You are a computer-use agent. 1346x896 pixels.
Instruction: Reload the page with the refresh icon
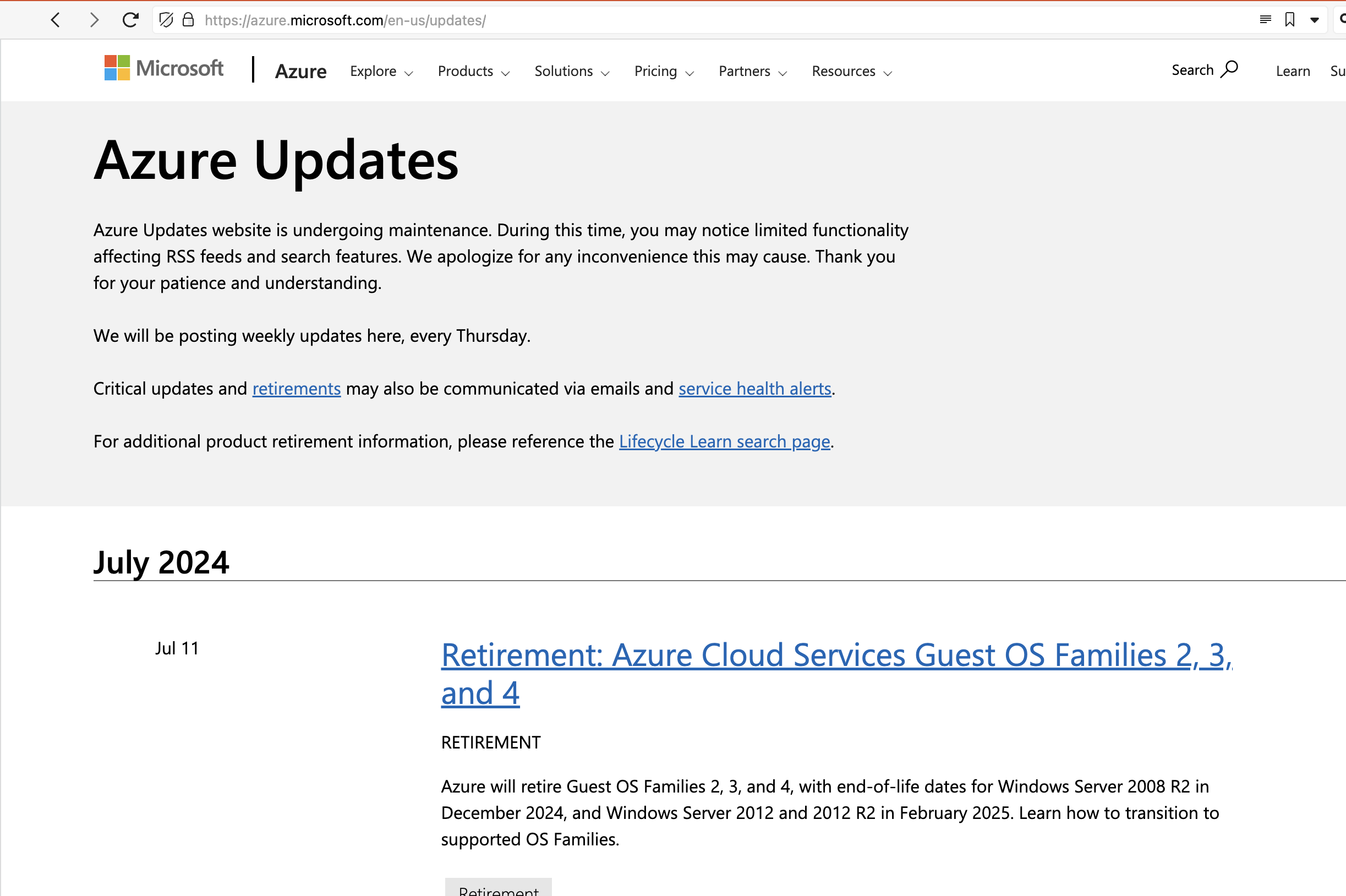(x=131, y=20)
